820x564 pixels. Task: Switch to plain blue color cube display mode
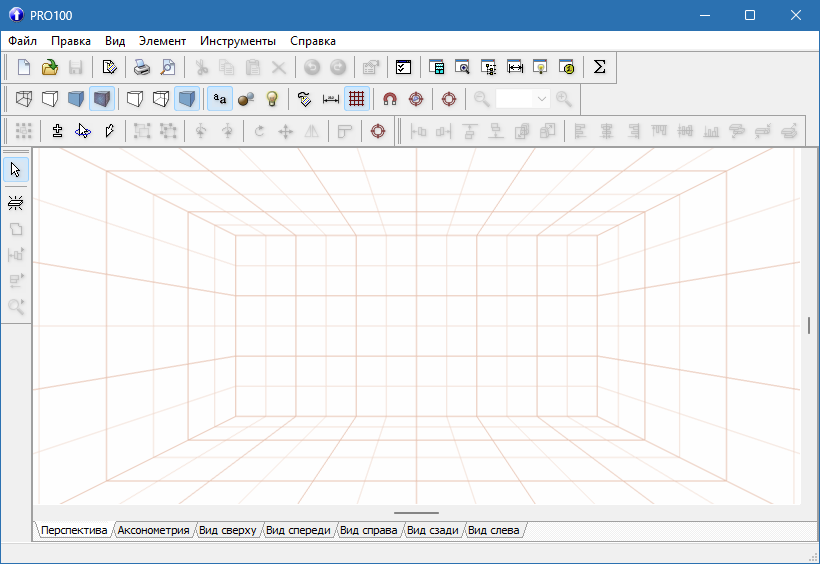coord(76,99)
